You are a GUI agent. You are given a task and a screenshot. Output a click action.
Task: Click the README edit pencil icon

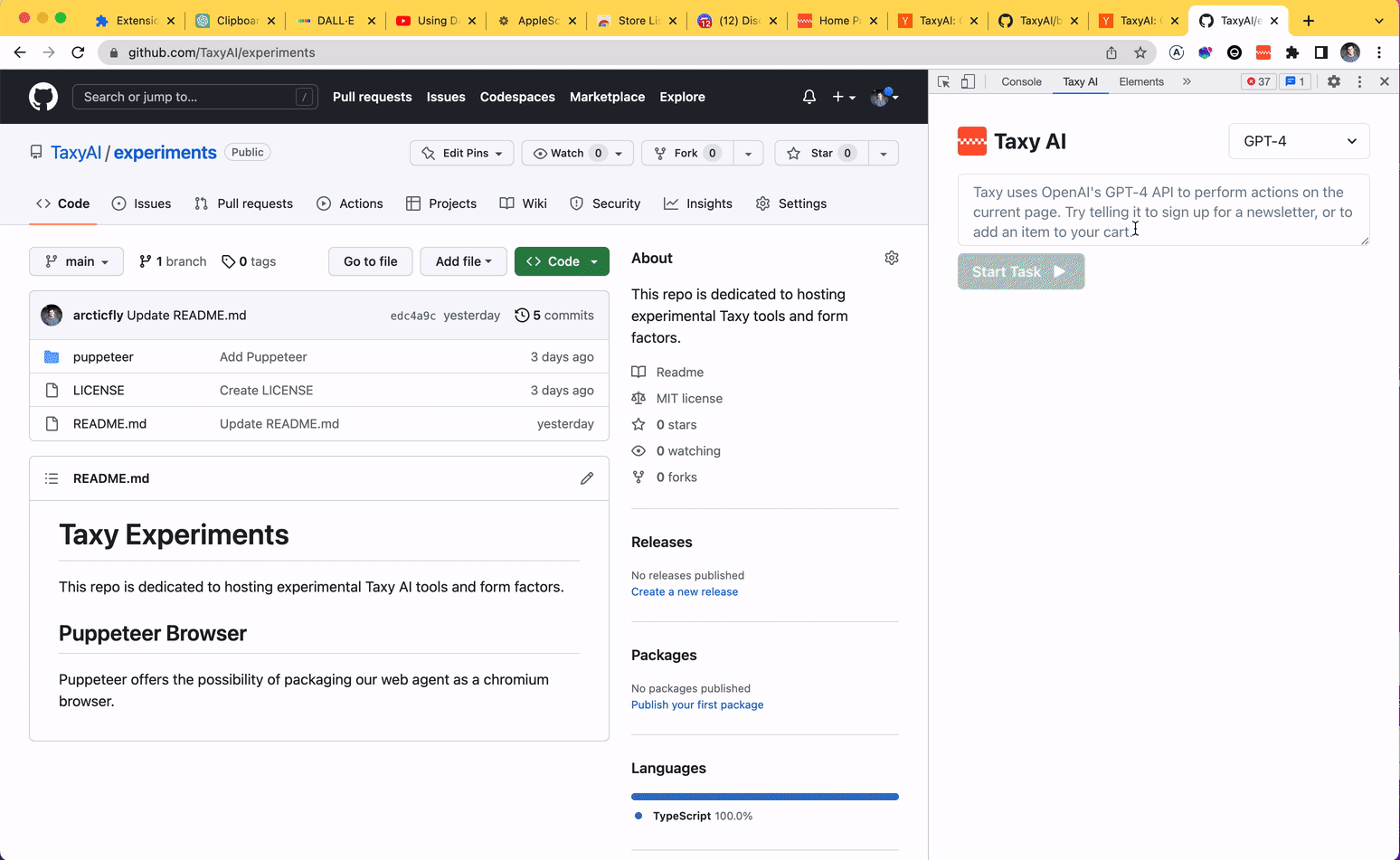(x=587, y=478)
